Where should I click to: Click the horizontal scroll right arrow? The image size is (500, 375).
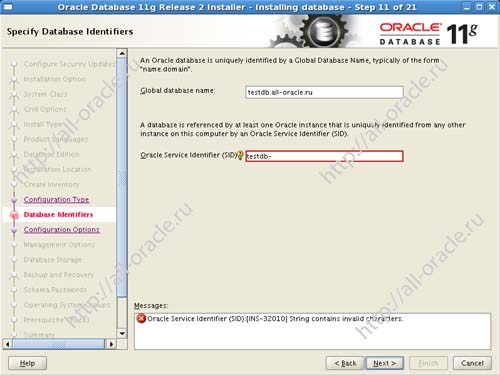coord(111,344)
